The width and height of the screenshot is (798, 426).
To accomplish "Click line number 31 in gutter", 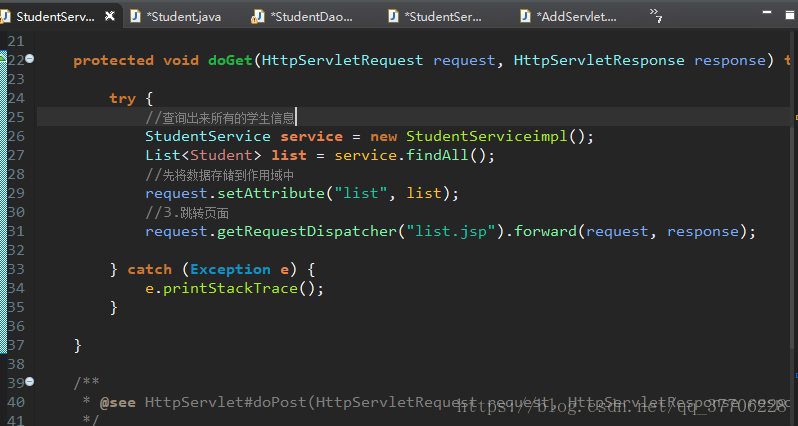I will click(16, 232).
